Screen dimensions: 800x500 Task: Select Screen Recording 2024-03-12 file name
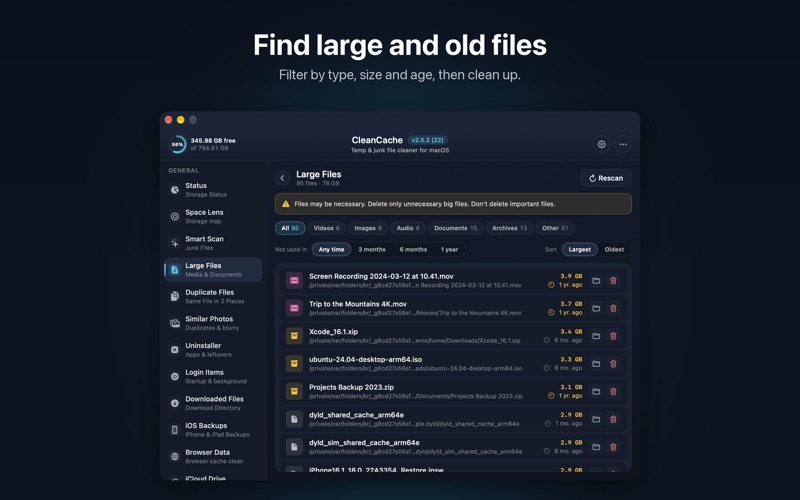(381, 276)
